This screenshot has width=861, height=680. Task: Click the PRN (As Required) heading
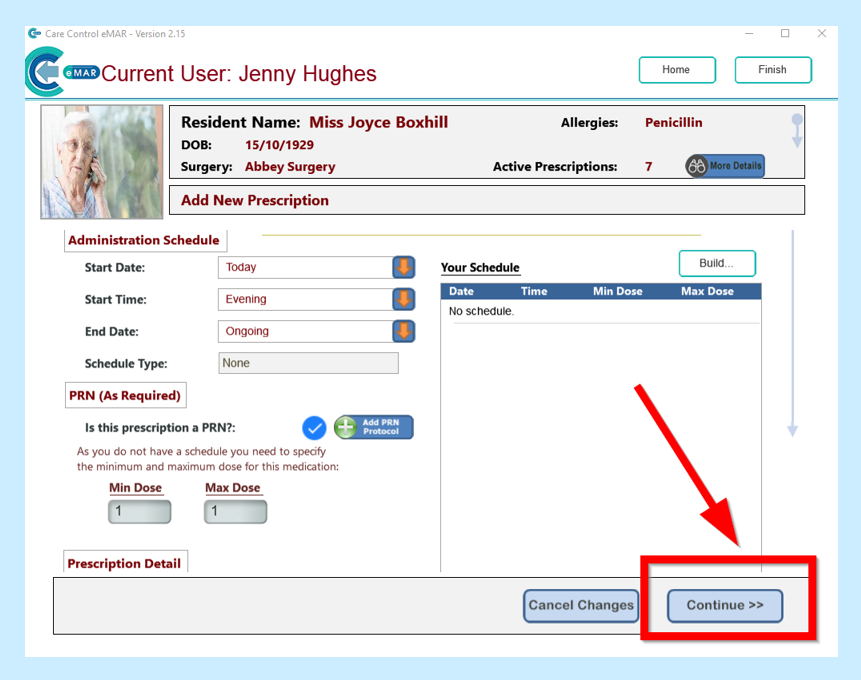125,395
